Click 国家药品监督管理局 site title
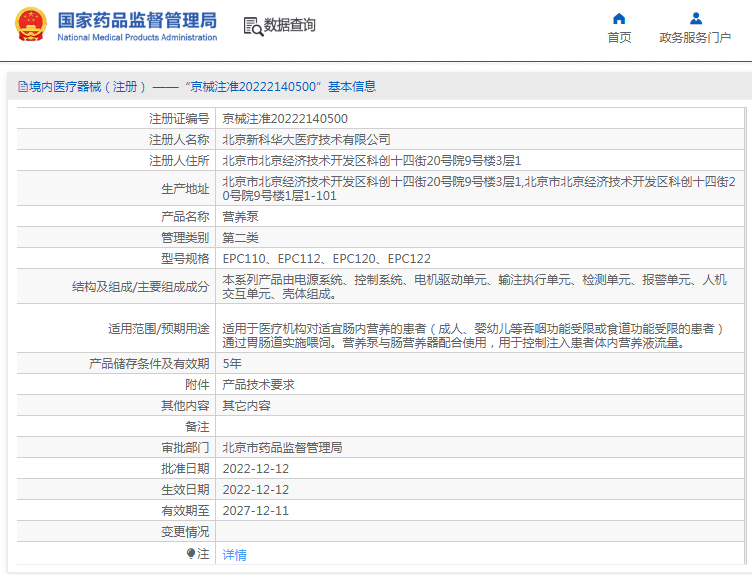 point(137,21)
